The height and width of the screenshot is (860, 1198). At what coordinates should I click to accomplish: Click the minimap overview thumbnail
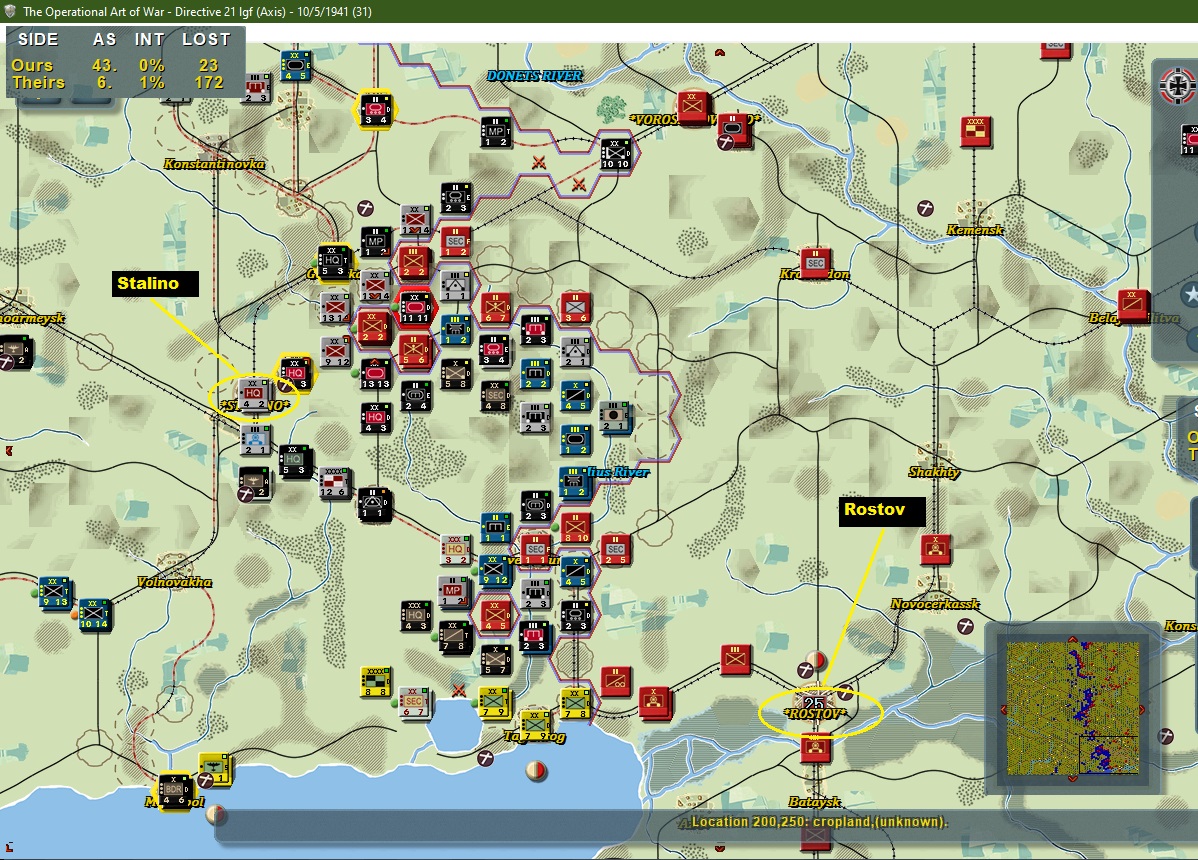tap(1072, 708)
